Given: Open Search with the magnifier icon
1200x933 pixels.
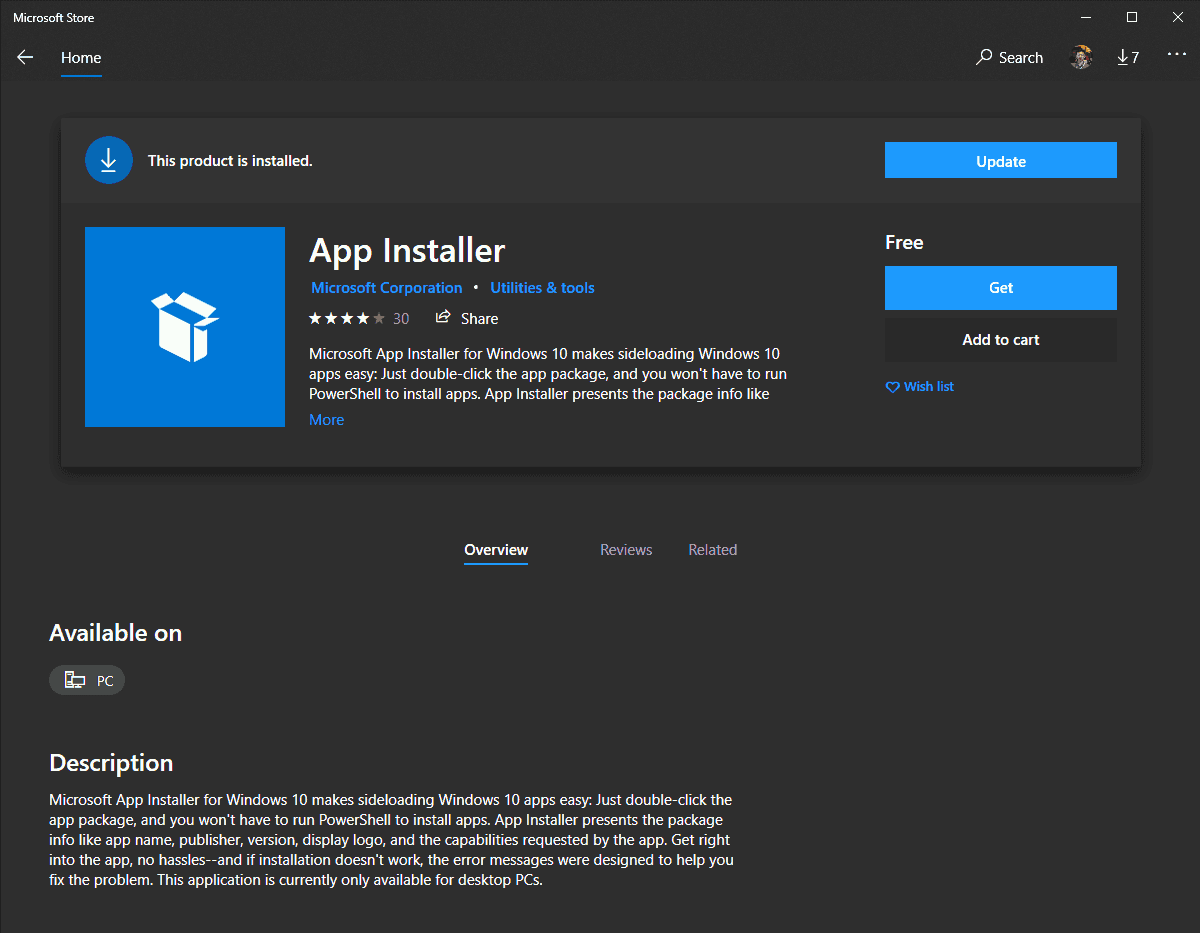Looking at the screenshot, I should click(985, 58).
